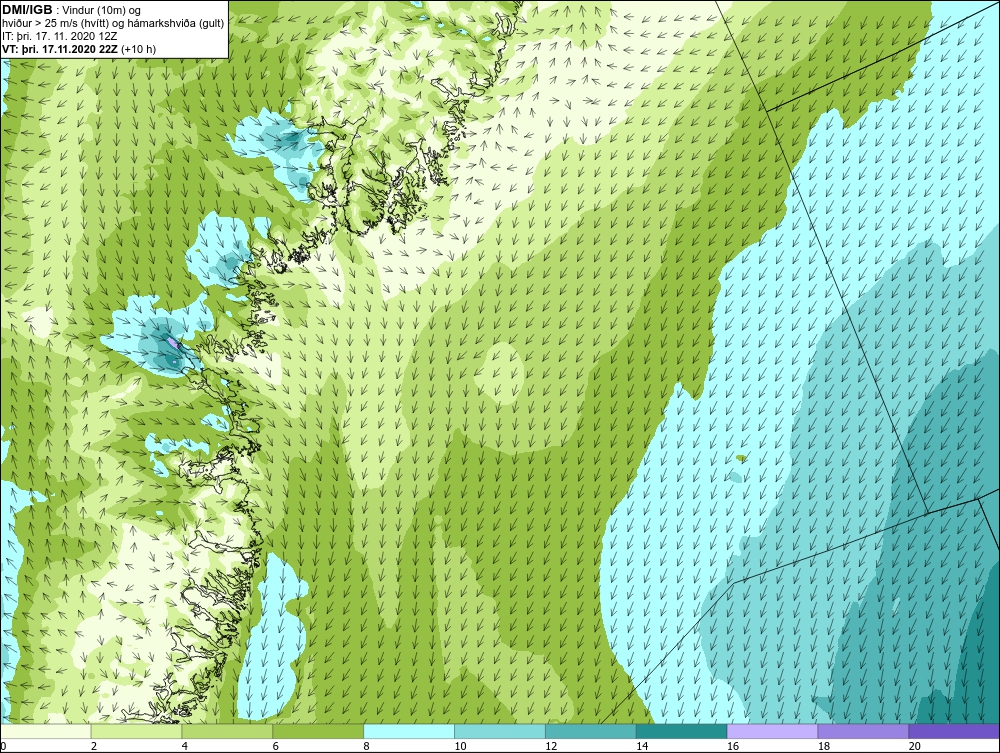Click the legend label '10'
The width and height of the screenshot is (1000, 753).
pyautogui.click(x=460, y=746)
